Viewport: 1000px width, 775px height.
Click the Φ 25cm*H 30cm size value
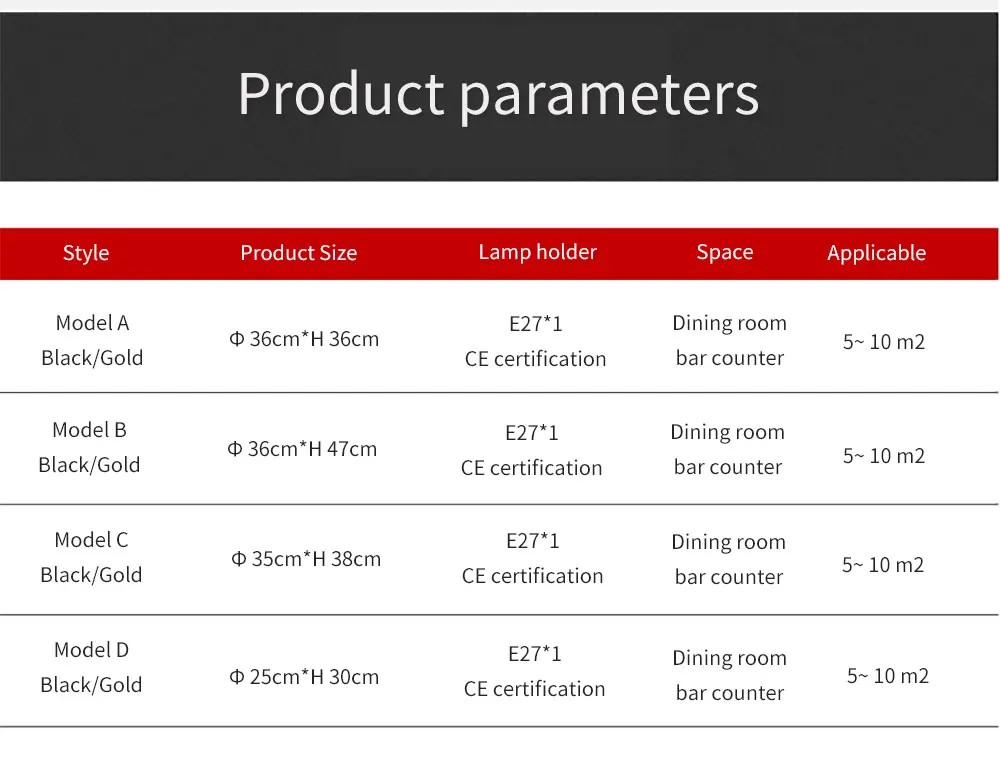tap(304, 677)
